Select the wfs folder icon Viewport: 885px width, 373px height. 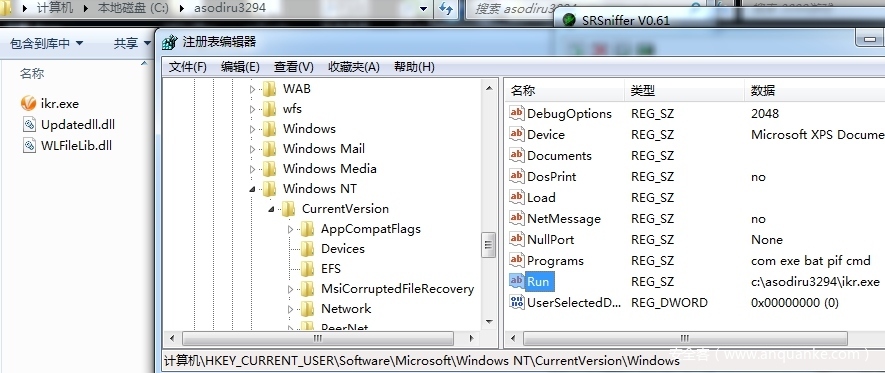(269, 108)
